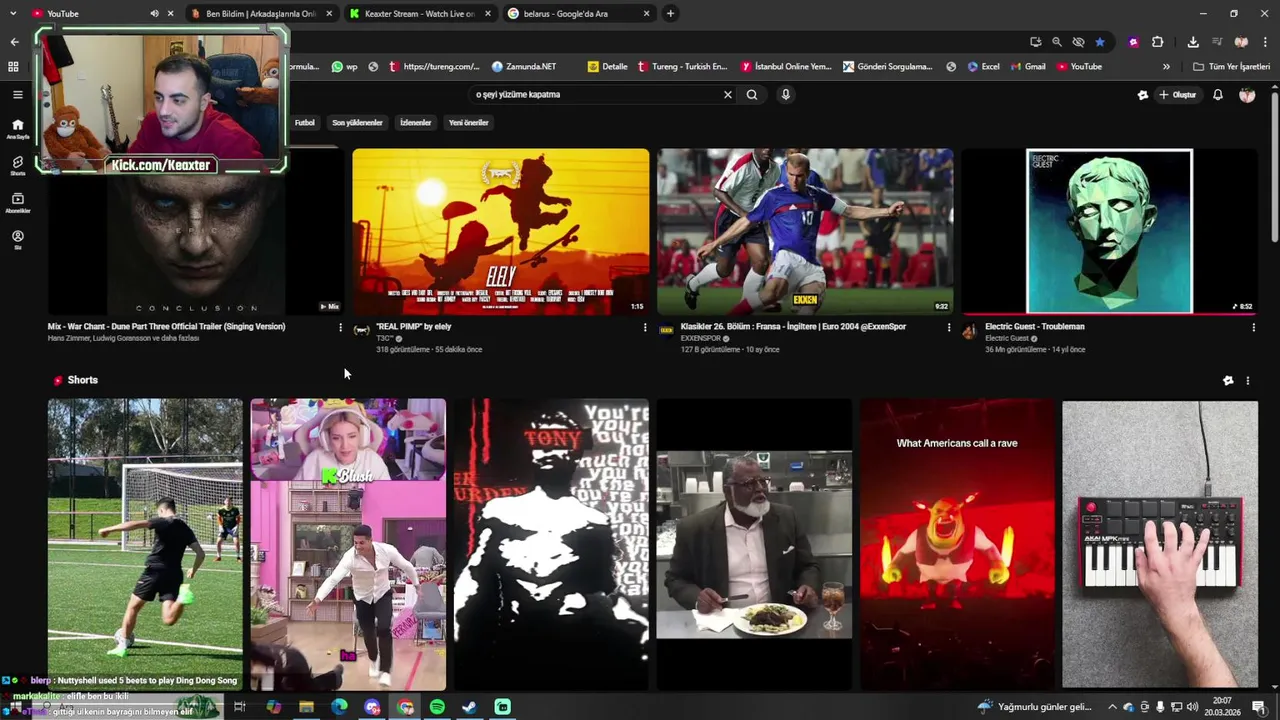Open Steam from the taskbar
1280x720 pixels.
(x=469, y=707)
